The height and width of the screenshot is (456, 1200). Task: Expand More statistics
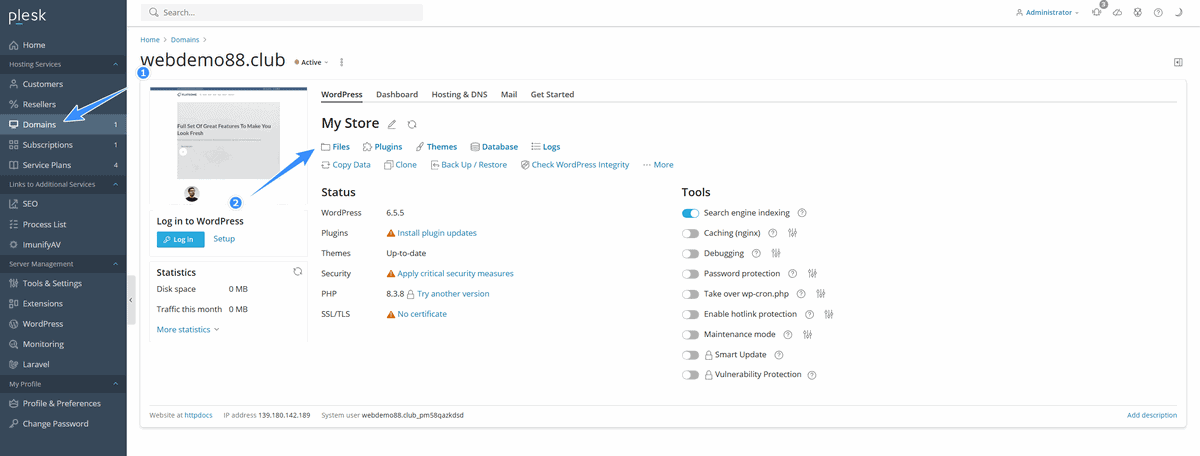(188, 329)
